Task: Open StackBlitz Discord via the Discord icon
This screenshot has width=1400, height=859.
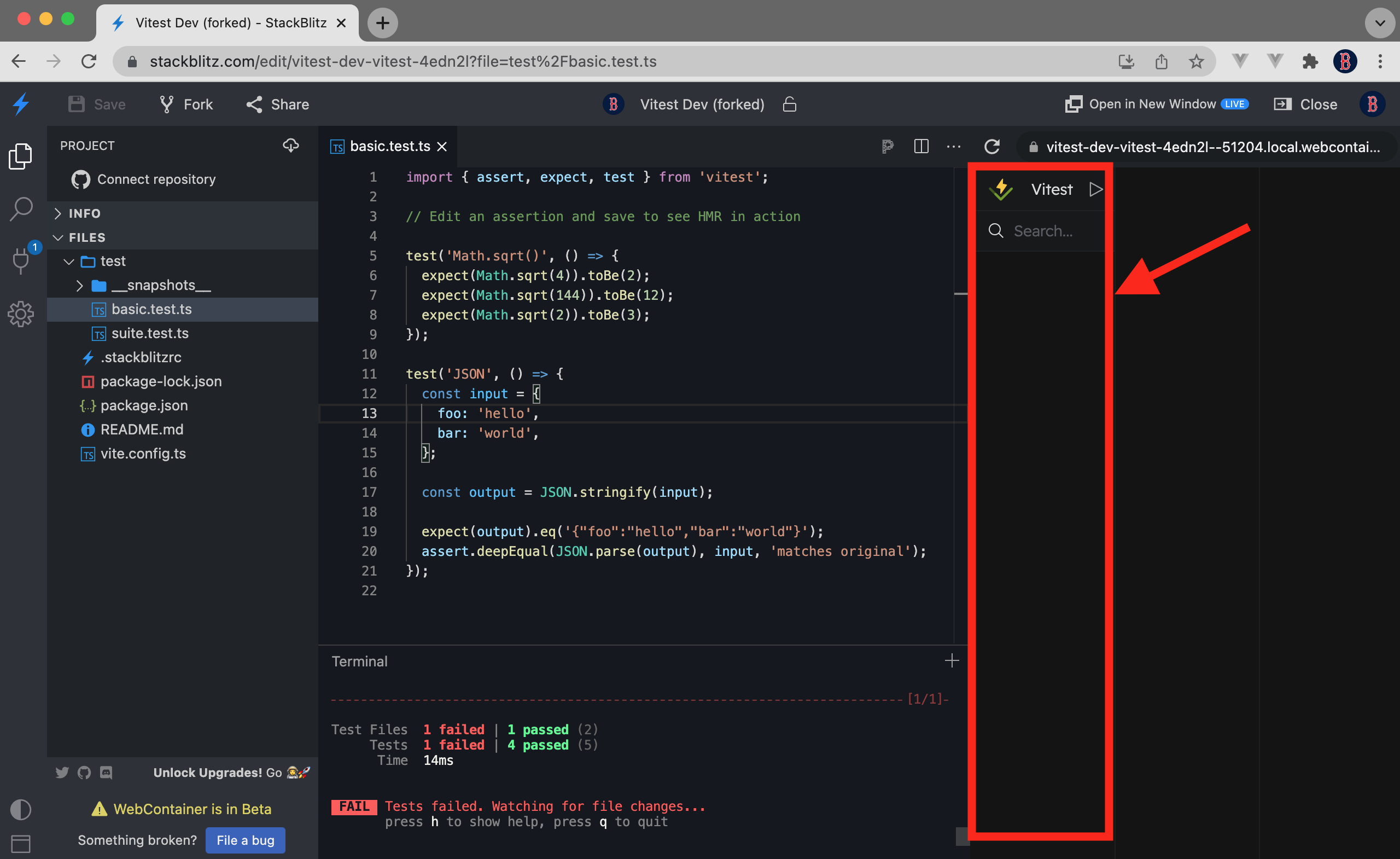Action: click(x=106, y=773)
